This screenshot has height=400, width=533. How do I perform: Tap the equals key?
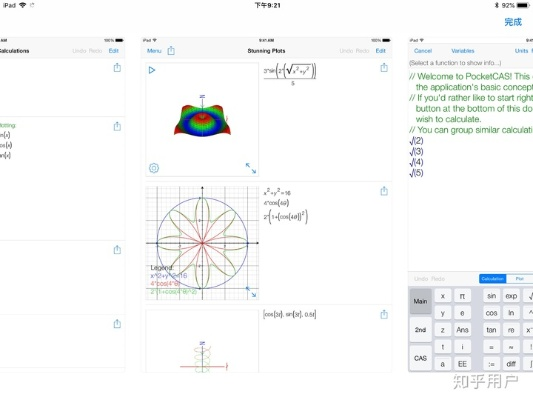[x=492, y=347]
